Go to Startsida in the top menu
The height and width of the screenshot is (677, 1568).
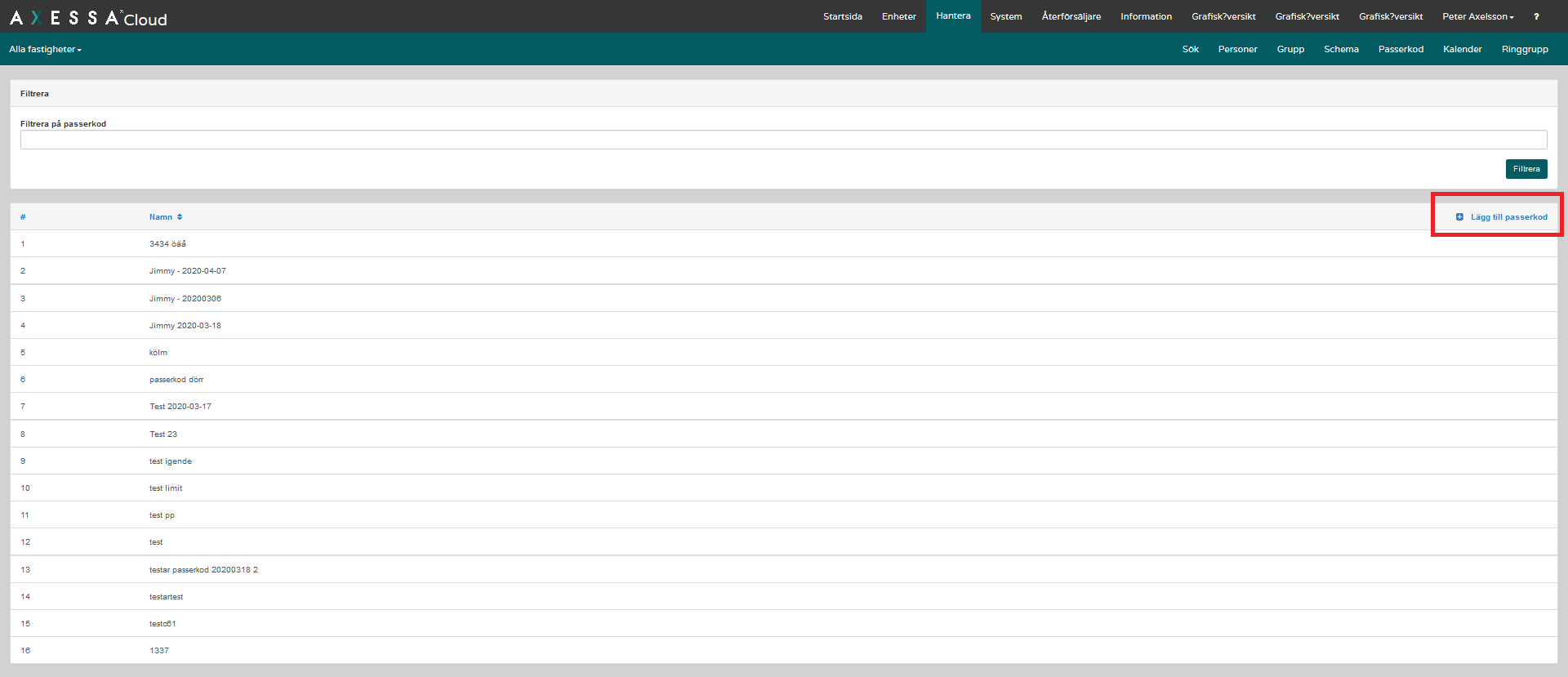[x=842, y=16]
